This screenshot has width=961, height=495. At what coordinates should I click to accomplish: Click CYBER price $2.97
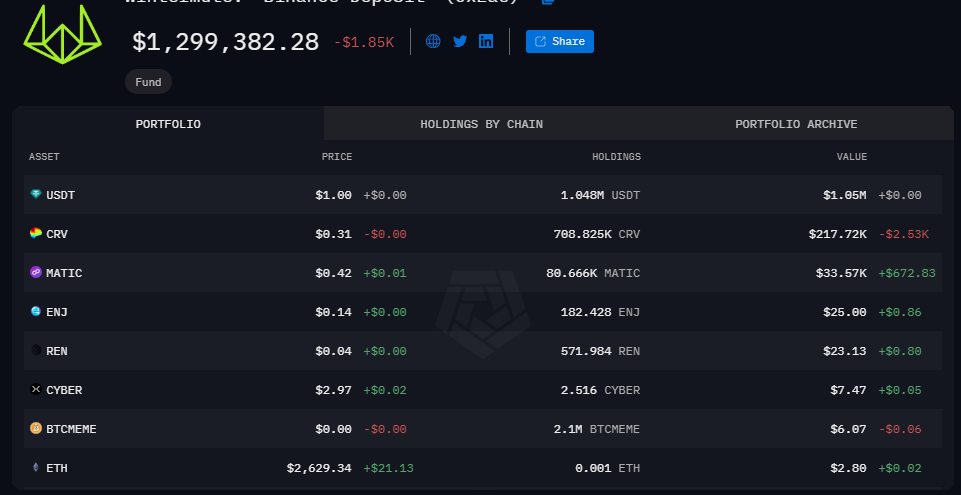[x=333, y=390]
